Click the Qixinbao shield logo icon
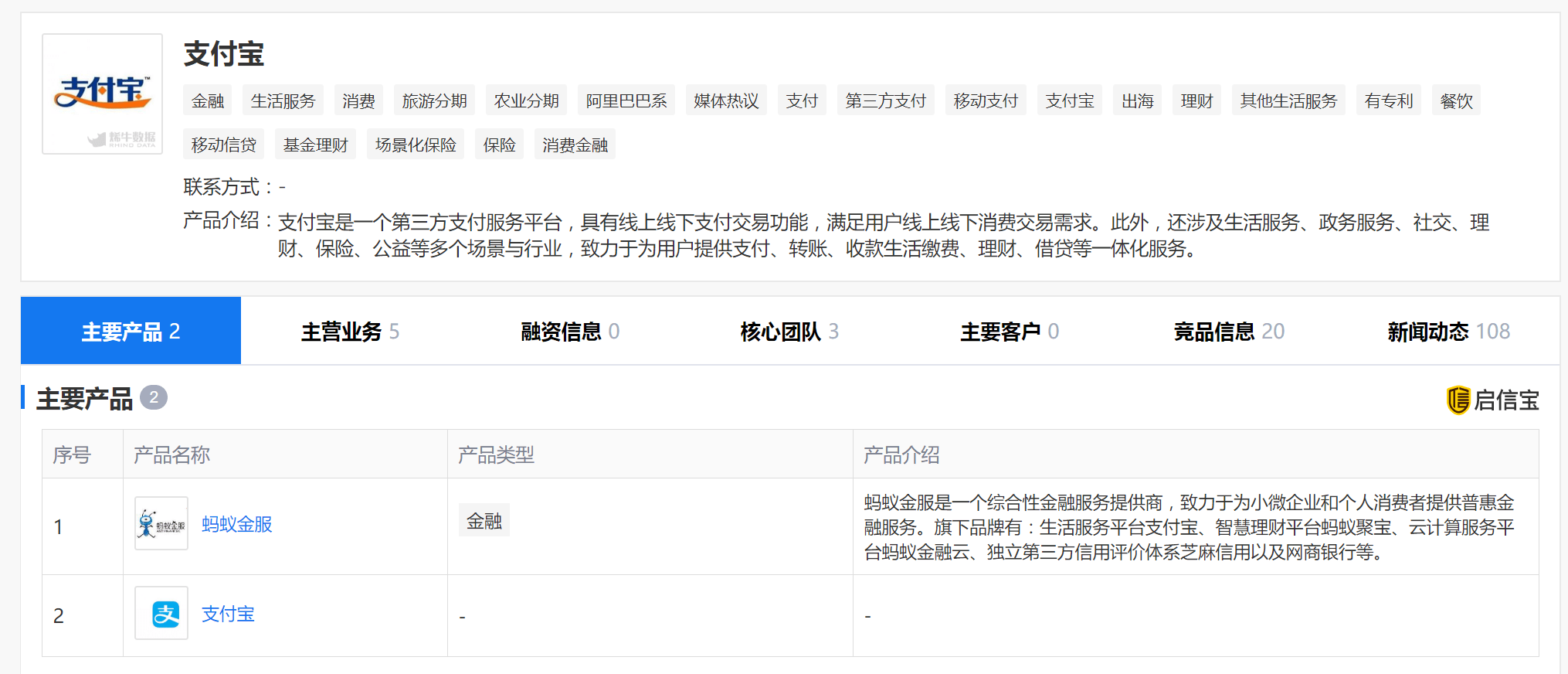Screen dimensions: 1568x674 pos(1458,400)
